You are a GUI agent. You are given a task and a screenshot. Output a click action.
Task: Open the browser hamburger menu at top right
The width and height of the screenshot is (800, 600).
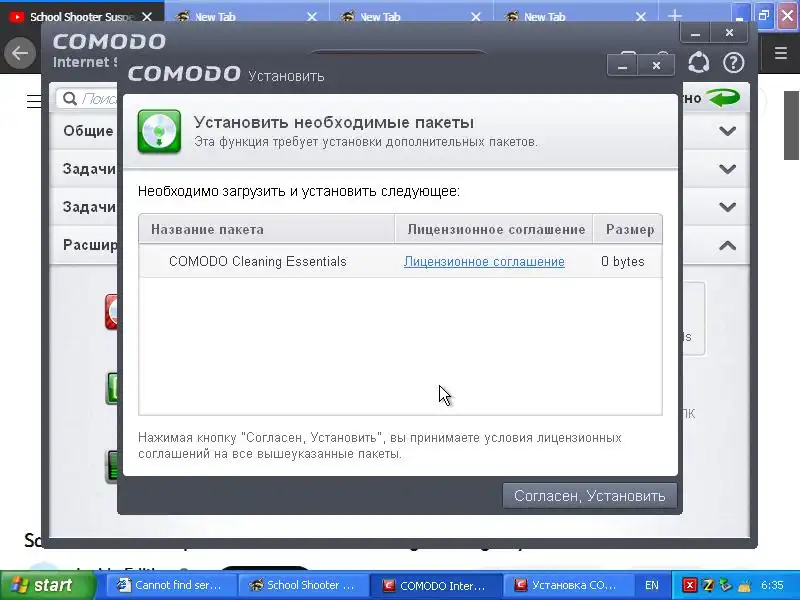[781, 53]
